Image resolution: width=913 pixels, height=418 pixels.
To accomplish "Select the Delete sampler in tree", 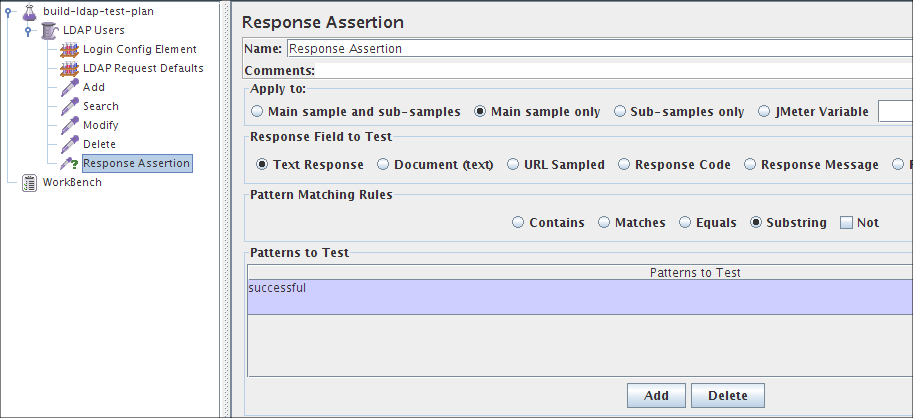I will (x=99, y=144).
